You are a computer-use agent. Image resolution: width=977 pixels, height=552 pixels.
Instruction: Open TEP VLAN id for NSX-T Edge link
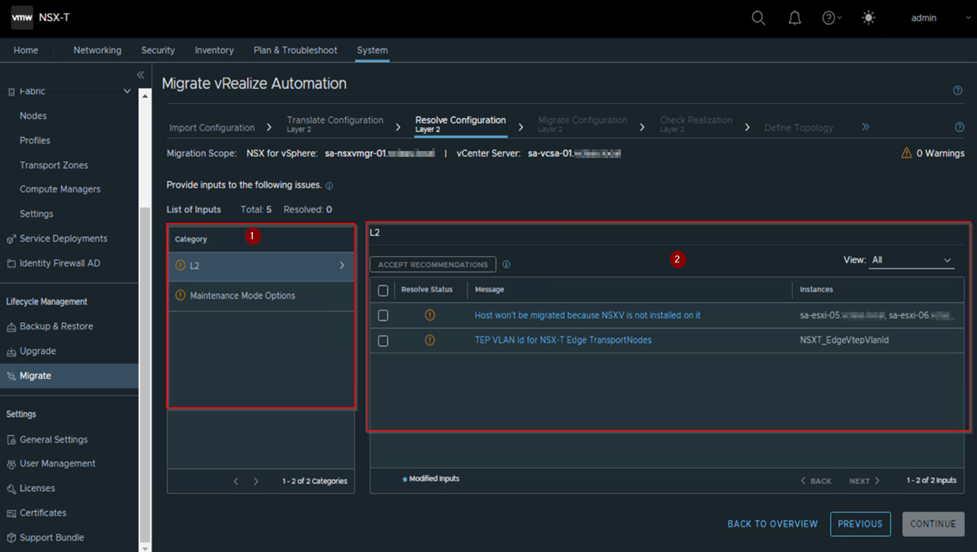562,340
